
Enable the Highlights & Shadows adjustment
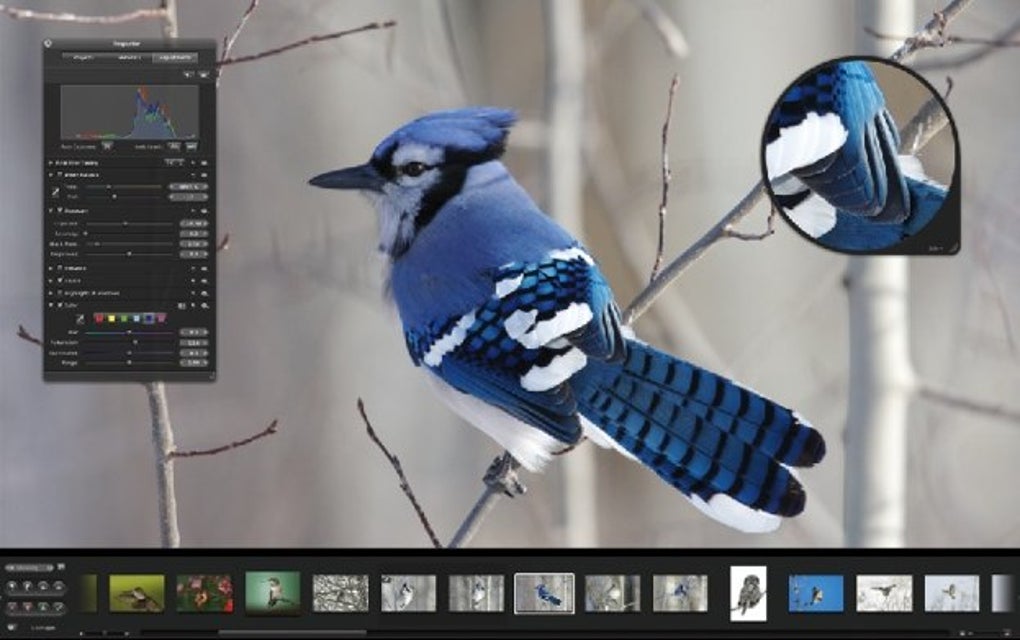pyautogui.click(x=60, y=293)
